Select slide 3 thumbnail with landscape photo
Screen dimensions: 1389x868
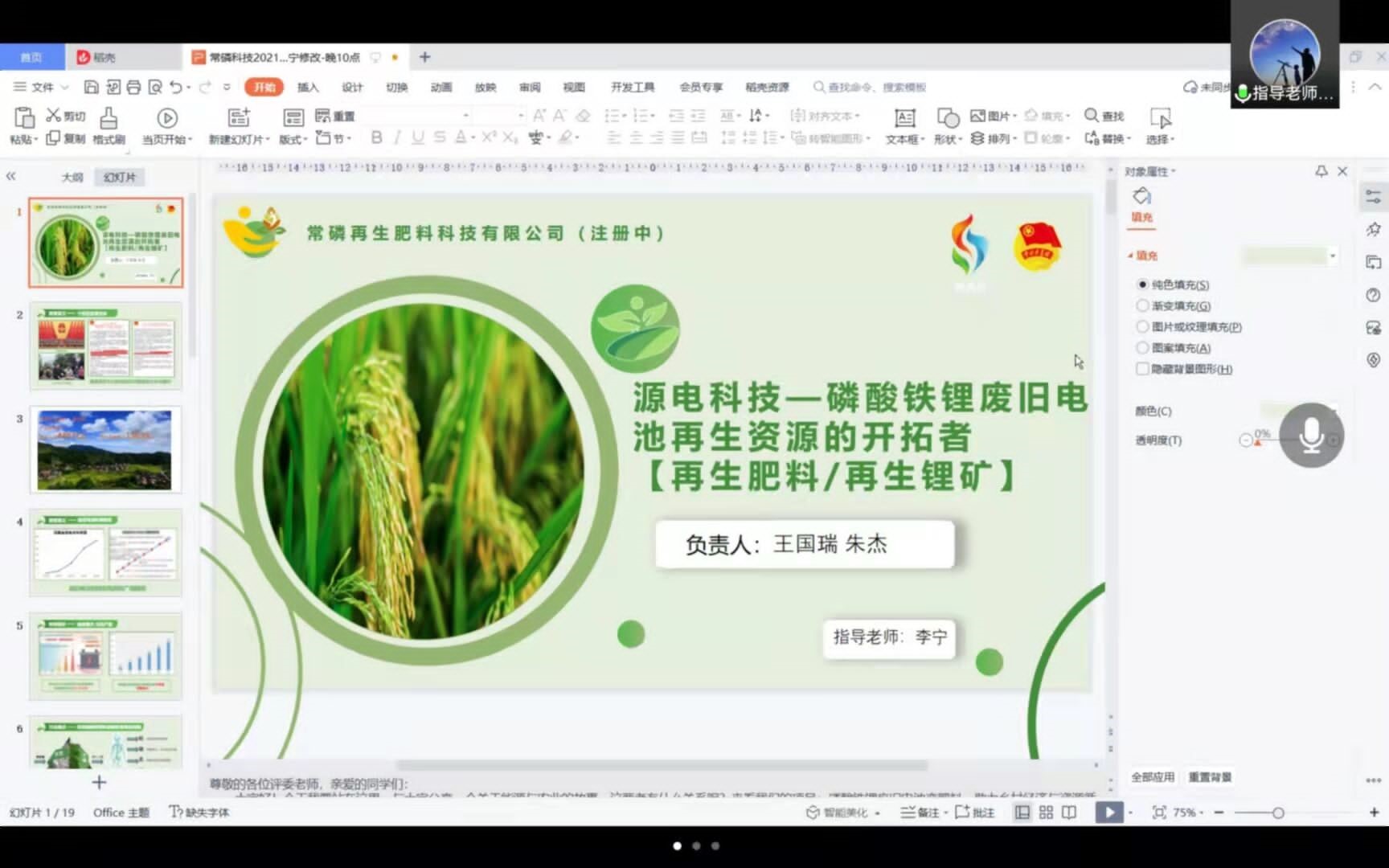(104, 450)
